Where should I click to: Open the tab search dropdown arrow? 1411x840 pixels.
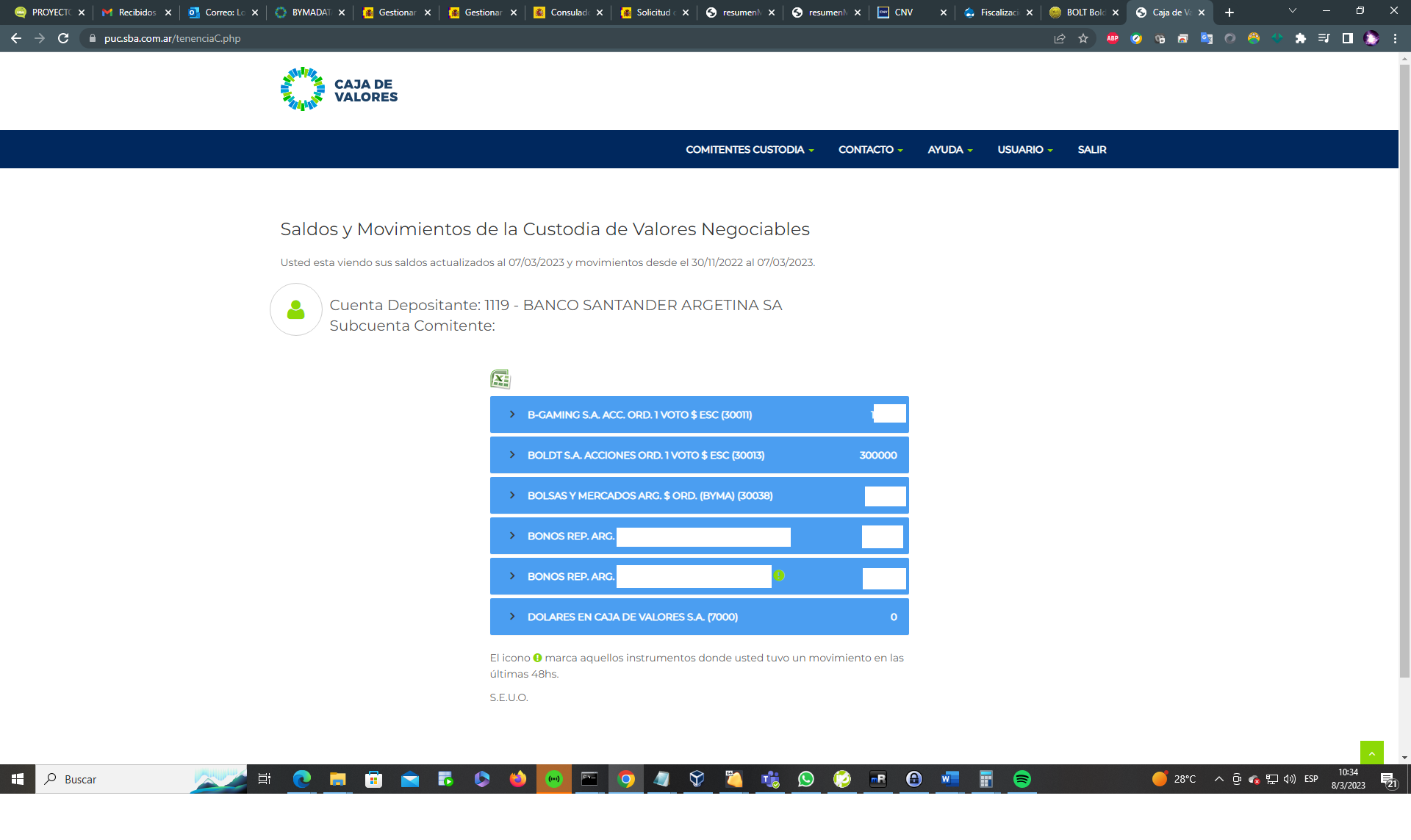1293,11
